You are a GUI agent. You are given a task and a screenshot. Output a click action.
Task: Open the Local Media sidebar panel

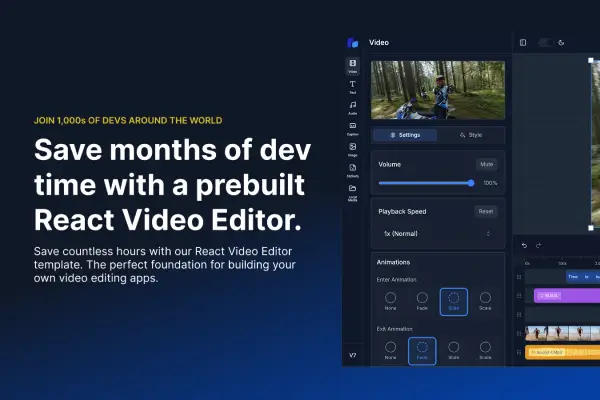click(352, 193)
